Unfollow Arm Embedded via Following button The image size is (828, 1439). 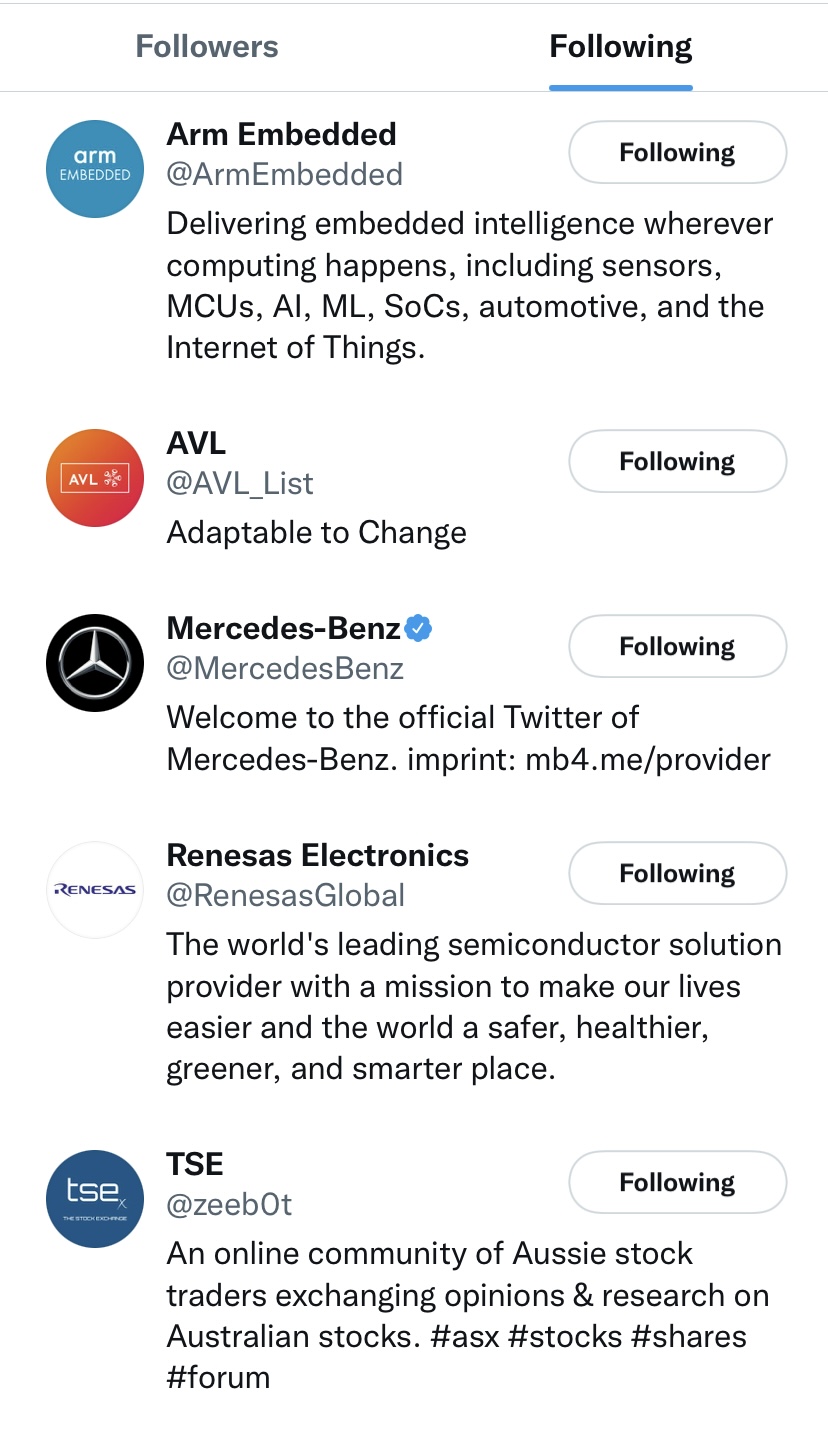pyautogui.click(x=677, y=152)
